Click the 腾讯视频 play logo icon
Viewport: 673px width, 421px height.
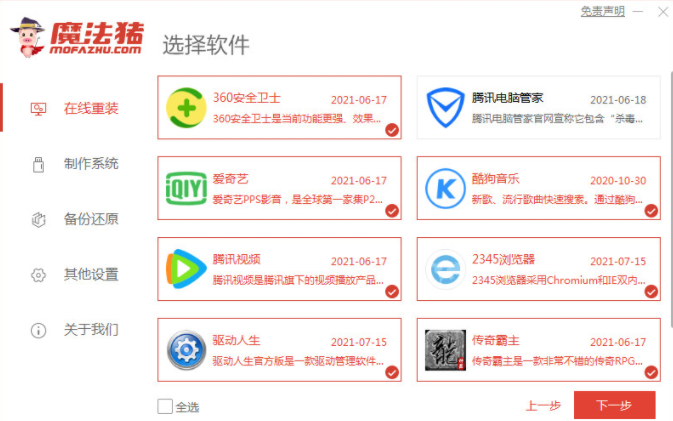coord(186,269)
